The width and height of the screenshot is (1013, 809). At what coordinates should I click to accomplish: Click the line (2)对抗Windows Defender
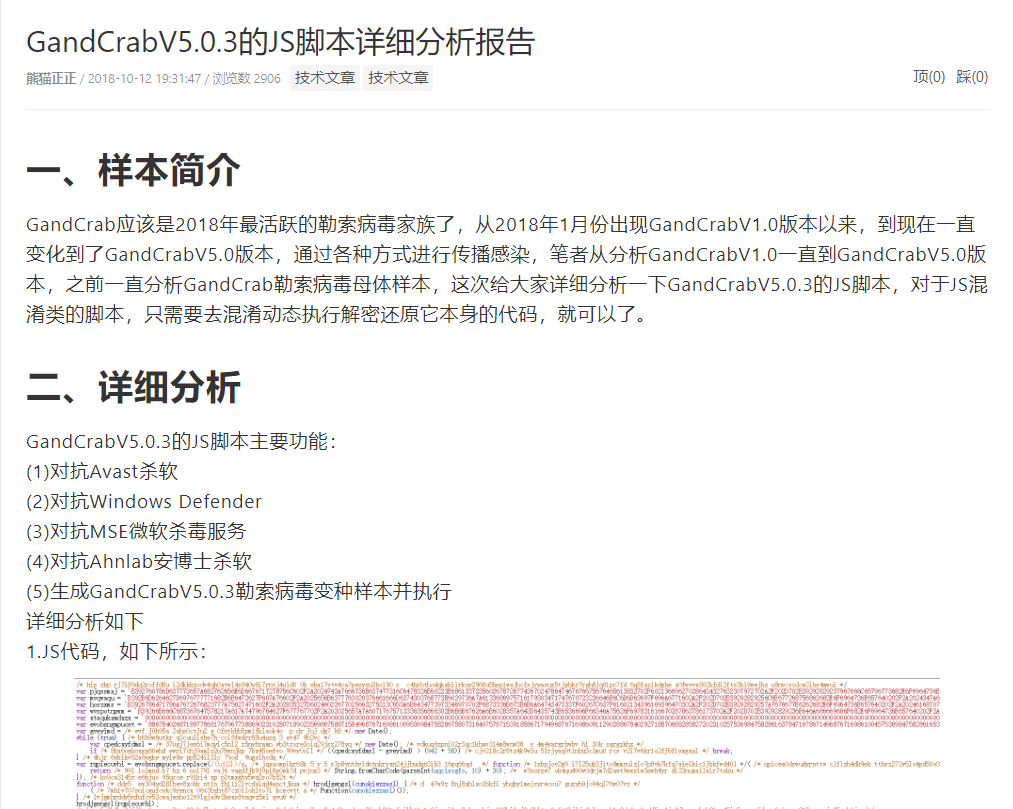[144, 501]
